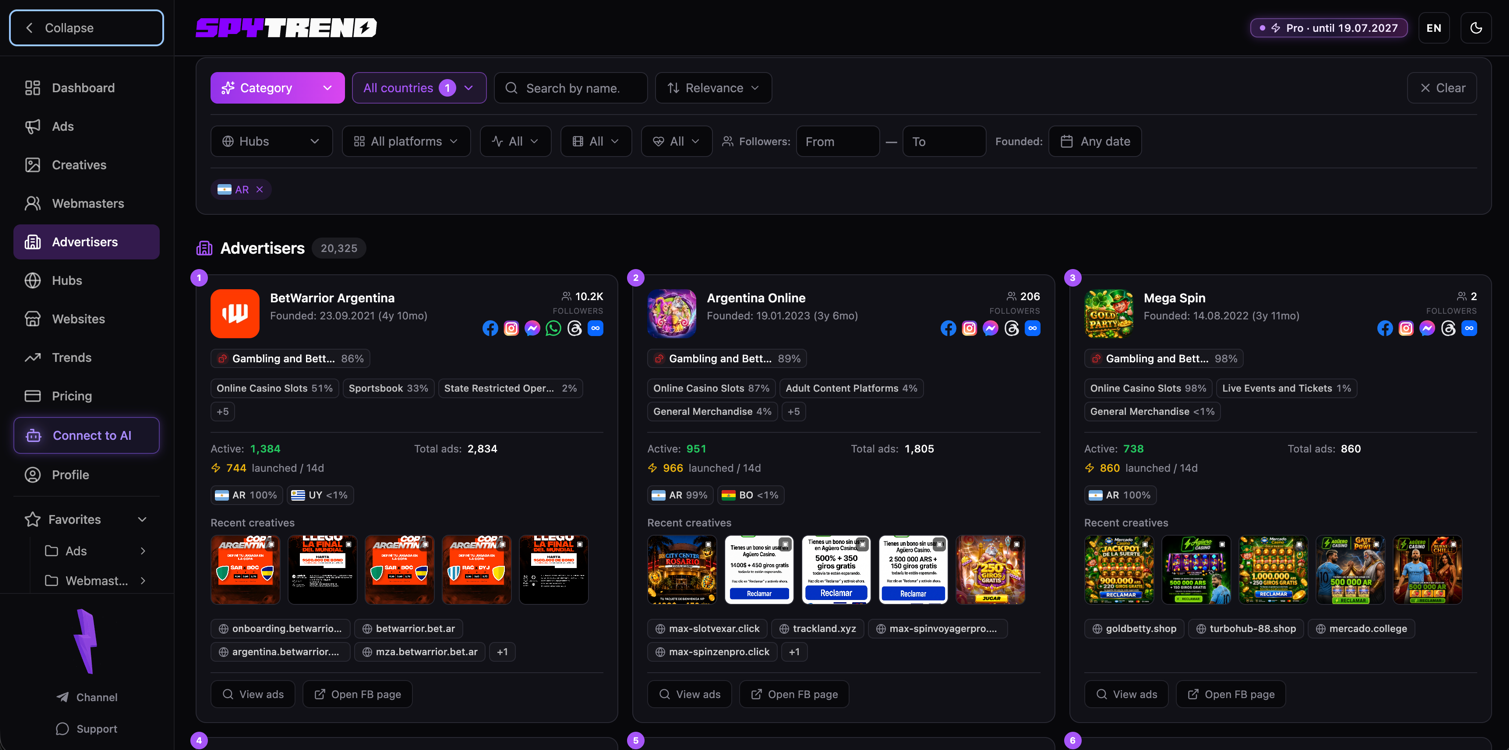Open the Profile page

click(86, 475)
